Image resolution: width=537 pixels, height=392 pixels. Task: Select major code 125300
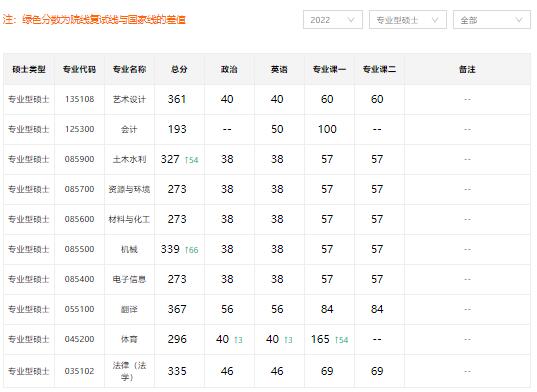coord(79,129)
